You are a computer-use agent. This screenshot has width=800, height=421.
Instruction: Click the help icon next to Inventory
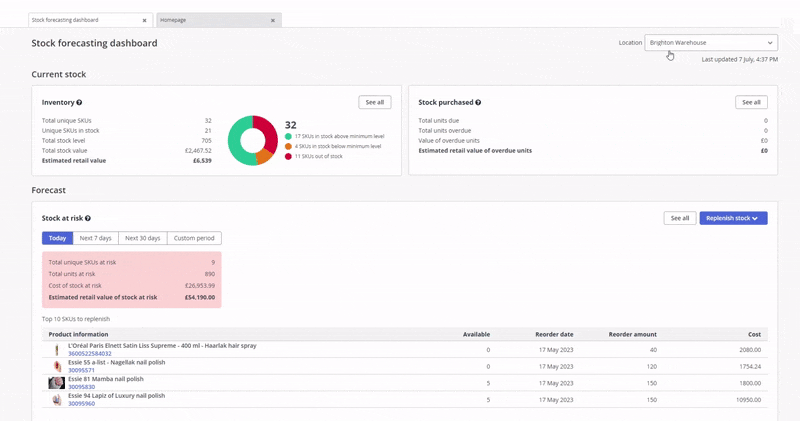(79, 103)
